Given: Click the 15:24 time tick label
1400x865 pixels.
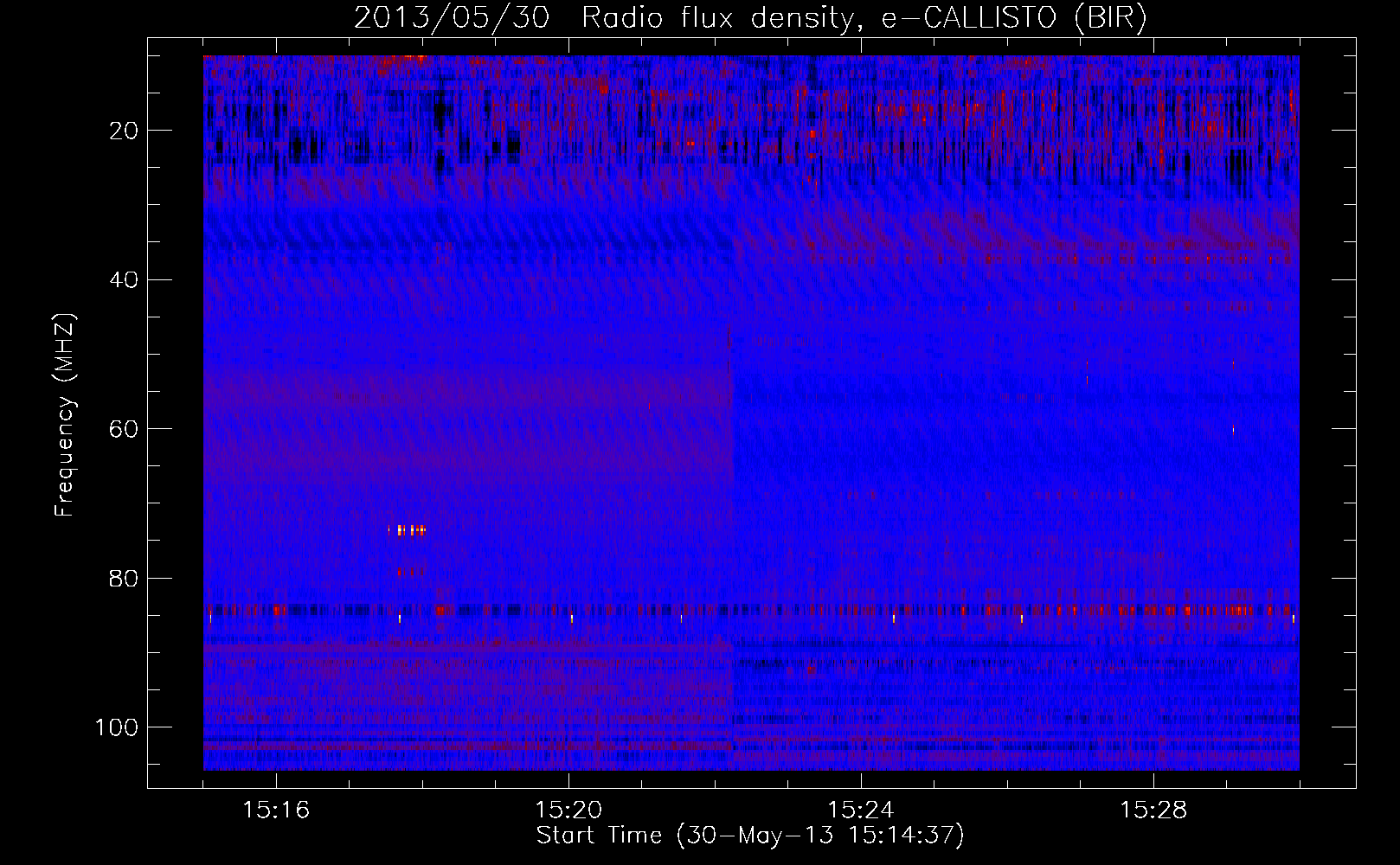Looking at the screenshot, I should 861,811.
